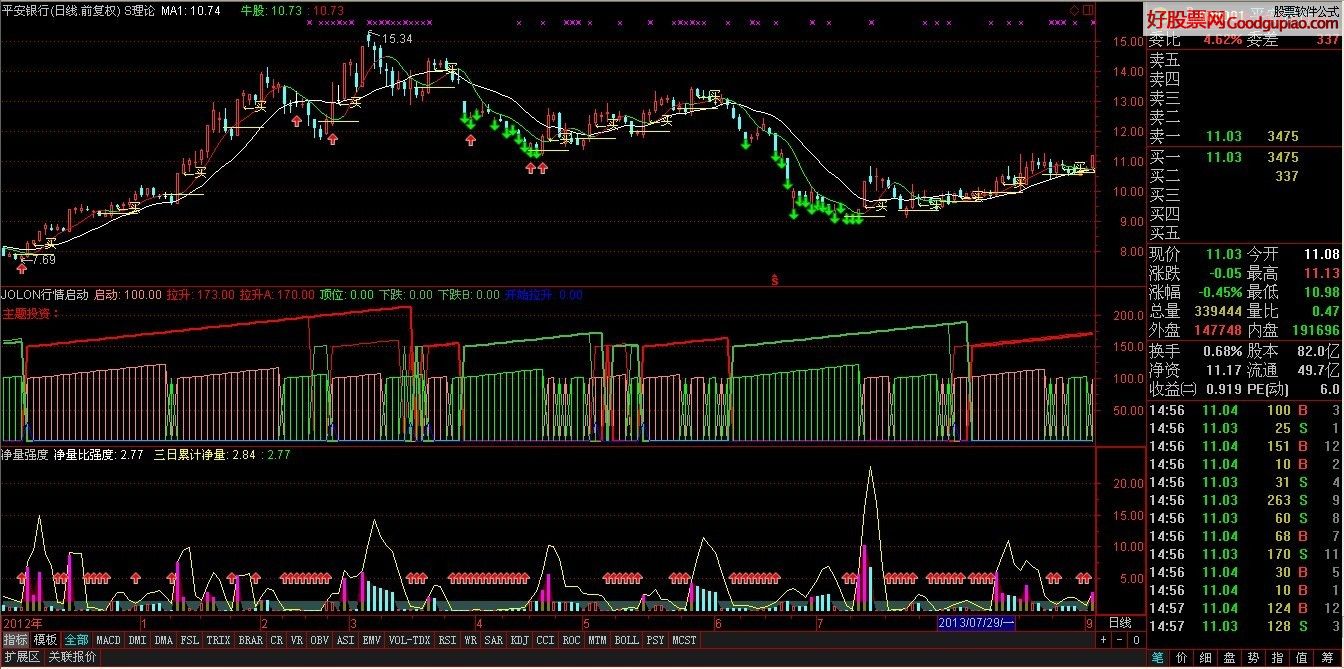Switch to the 笔 tick tab
Viewport: 1344px width, 669px height.
(x=1159, y=658)
